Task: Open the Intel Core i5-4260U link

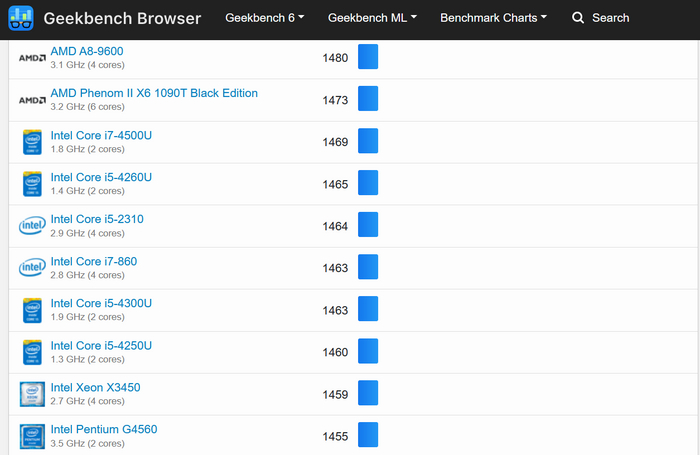Action: [x=101, y=177]
